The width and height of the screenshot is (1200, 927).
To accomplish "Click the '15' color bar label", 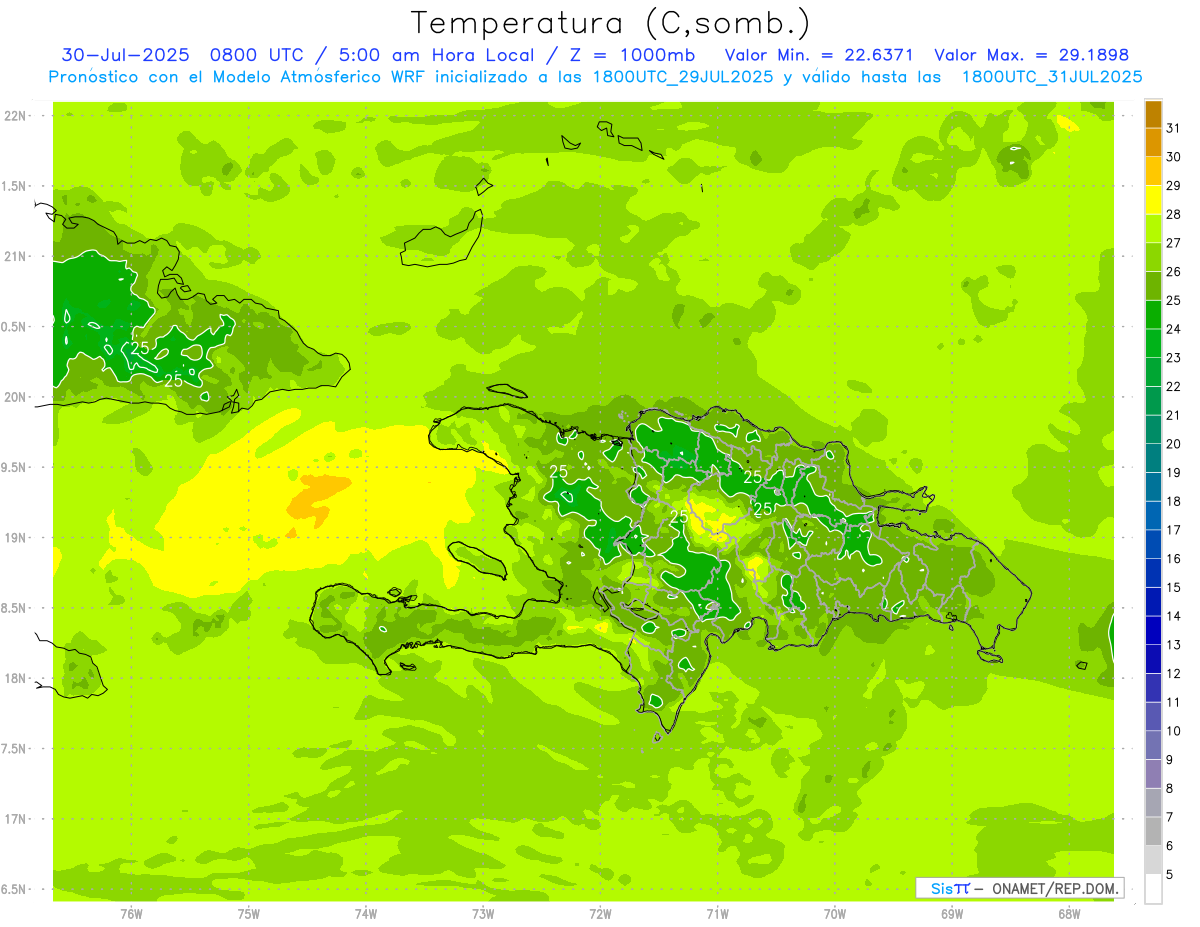I will (1174, 587).
